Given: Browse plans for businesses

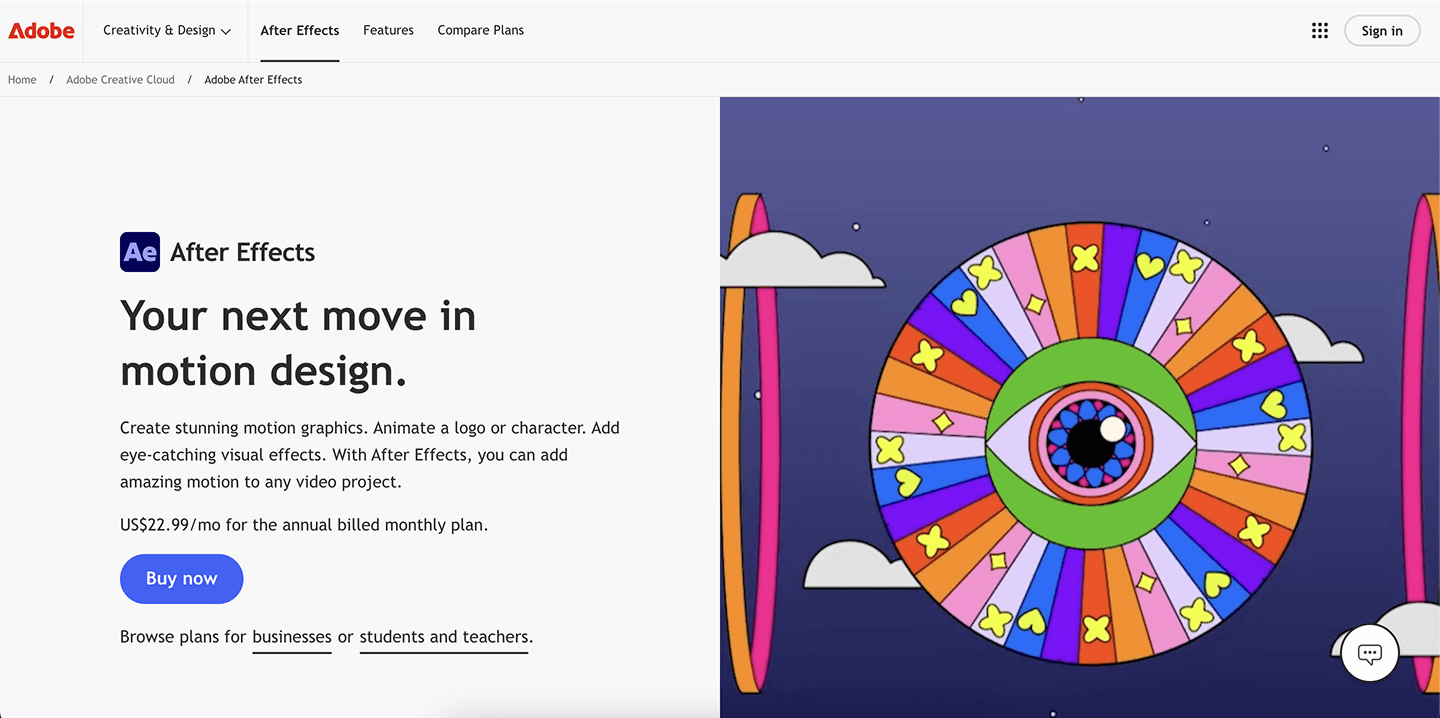Looking at the screenshot, I should pos(291,636).
